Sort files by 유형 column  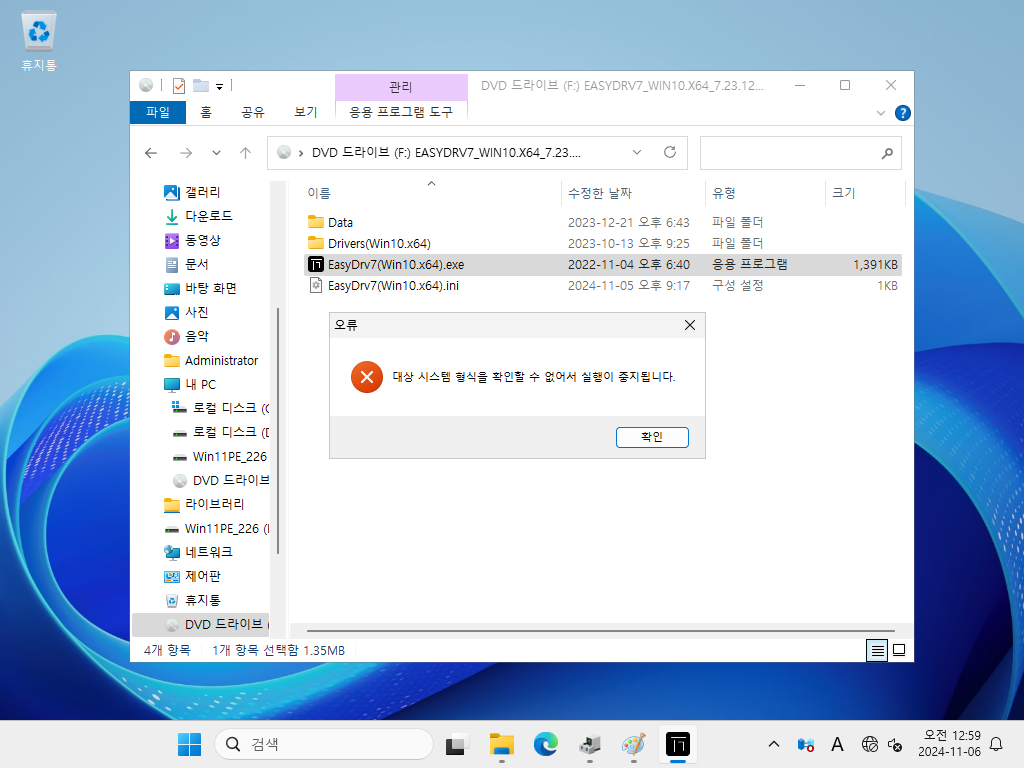coord(765,193)
